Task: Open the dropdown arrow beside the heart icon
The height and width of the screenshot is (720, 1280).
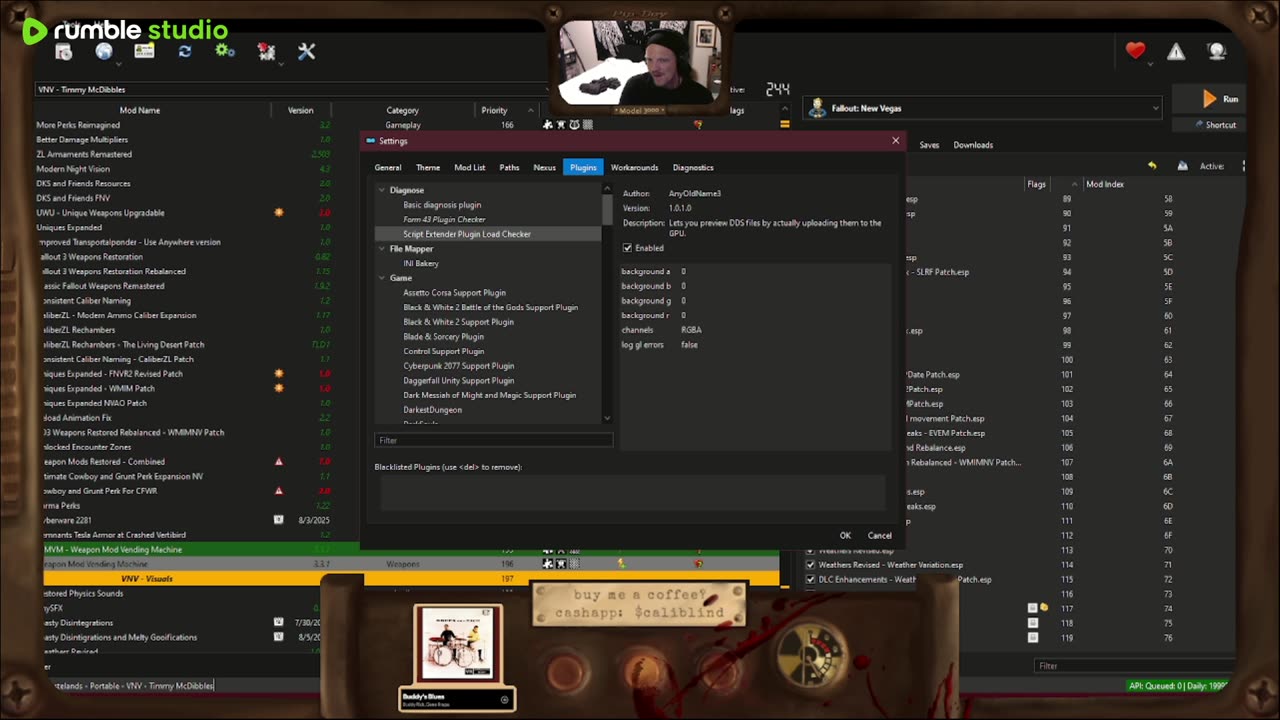Action: 1150,64
